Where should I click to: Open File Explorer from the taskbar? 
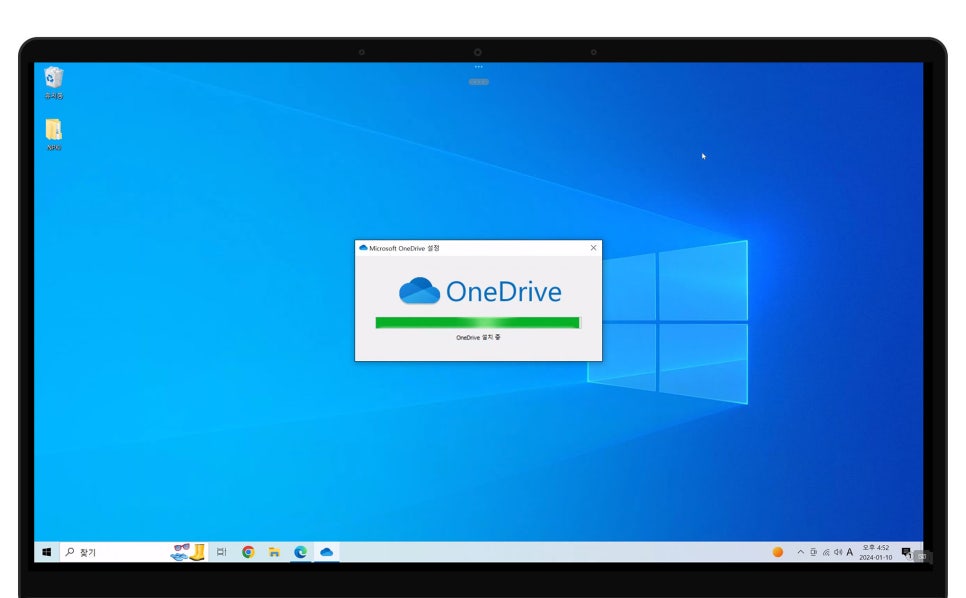pos(274,552)
